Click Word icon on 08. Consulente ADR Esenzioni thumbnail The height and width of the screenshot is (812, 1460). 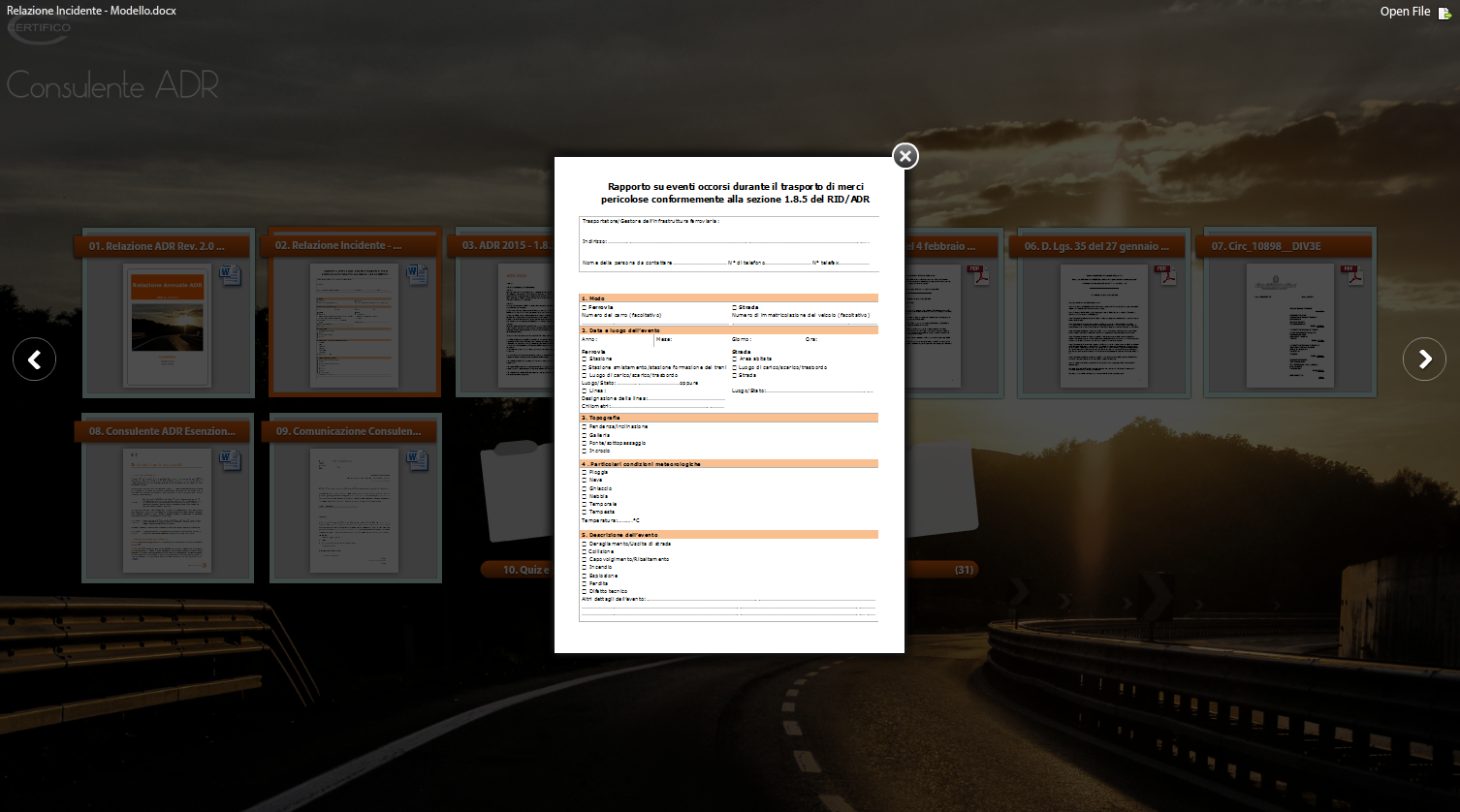coord(230,460)
